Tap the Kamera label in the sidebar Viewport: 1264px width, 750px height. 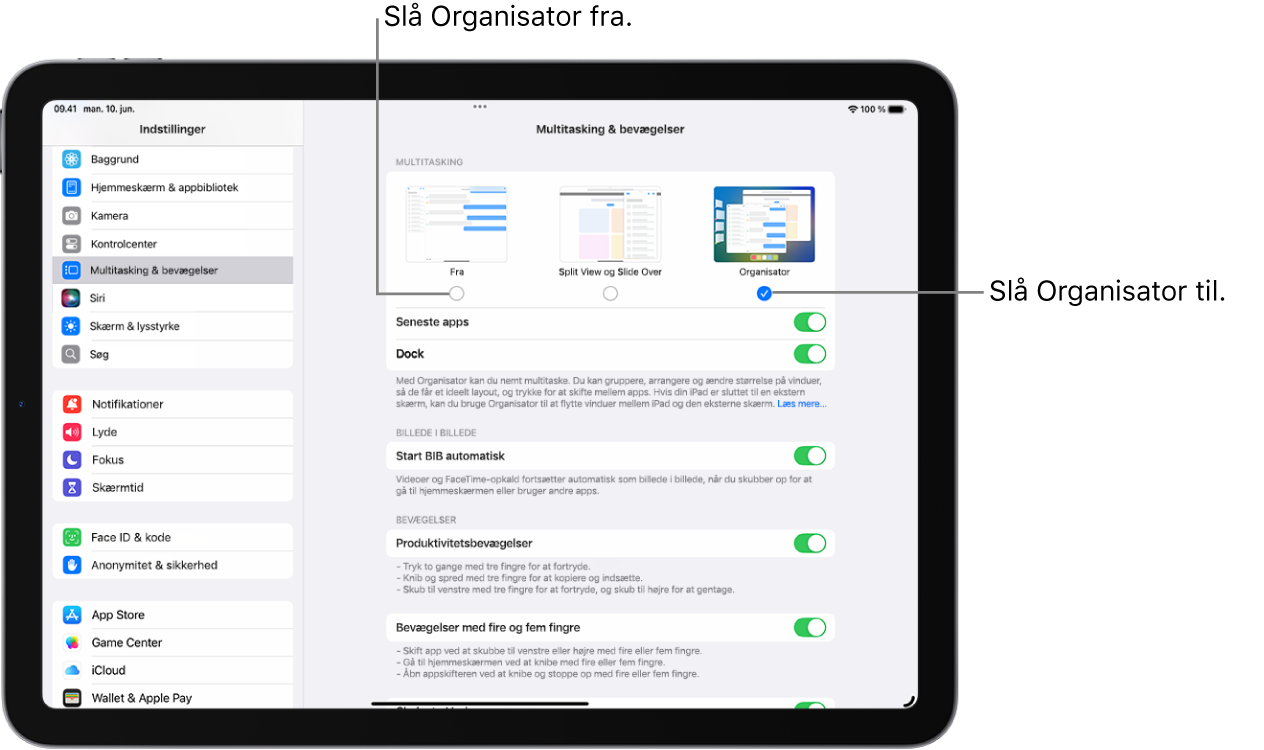[x=109, y=215]
